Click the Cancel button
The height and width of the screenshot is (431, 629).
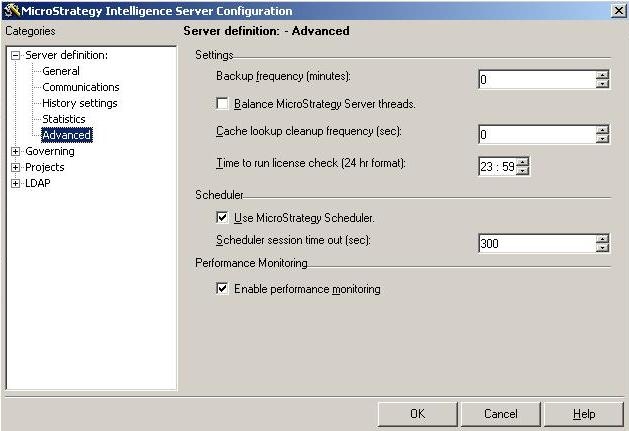pyautogui.click(x=501, y=414)
